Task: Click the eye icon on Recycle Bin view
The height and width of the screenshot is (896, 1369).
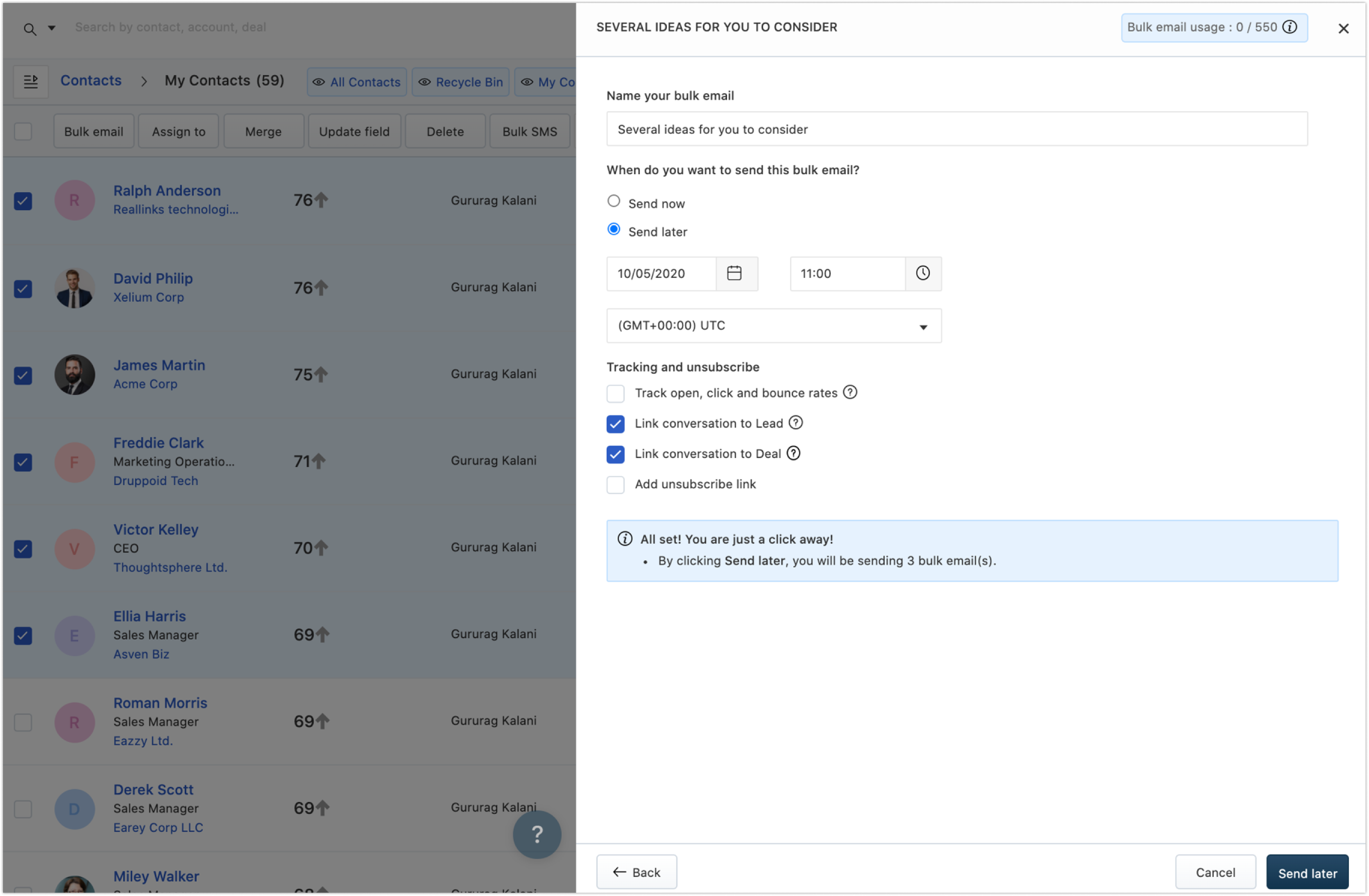Action: pyautogui.click(x=425, y=82)
